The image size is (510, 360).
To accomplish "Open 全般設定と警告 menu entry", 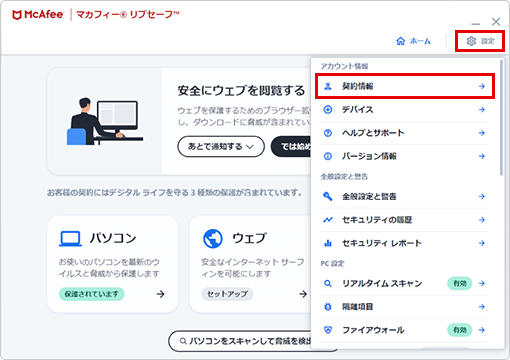I will tap(405, 197).
